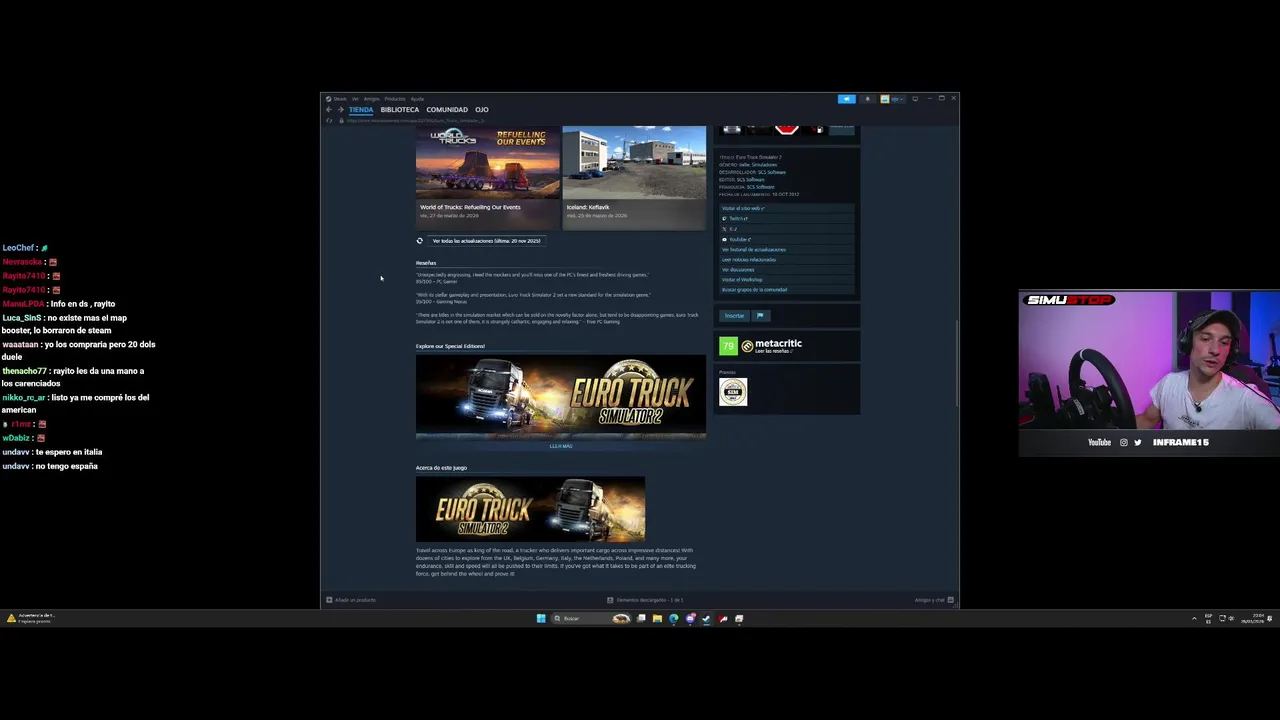
Task: Open Elementos descargados download status
Action: point(645,600)
